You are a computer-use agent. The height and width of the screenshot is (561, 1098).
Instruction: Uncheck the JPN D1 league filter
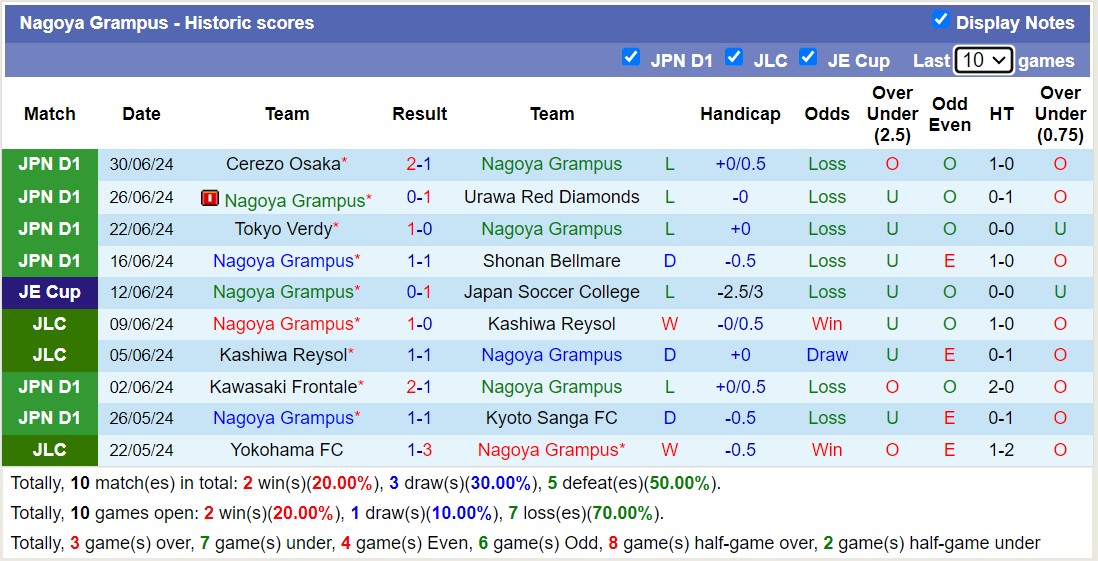tap(630, 57)
